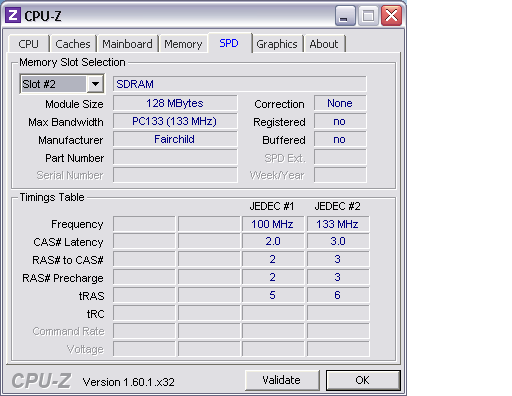The image size is (512, 396).
Task: Select the SPD tab
Action: (x=229, y=43)
